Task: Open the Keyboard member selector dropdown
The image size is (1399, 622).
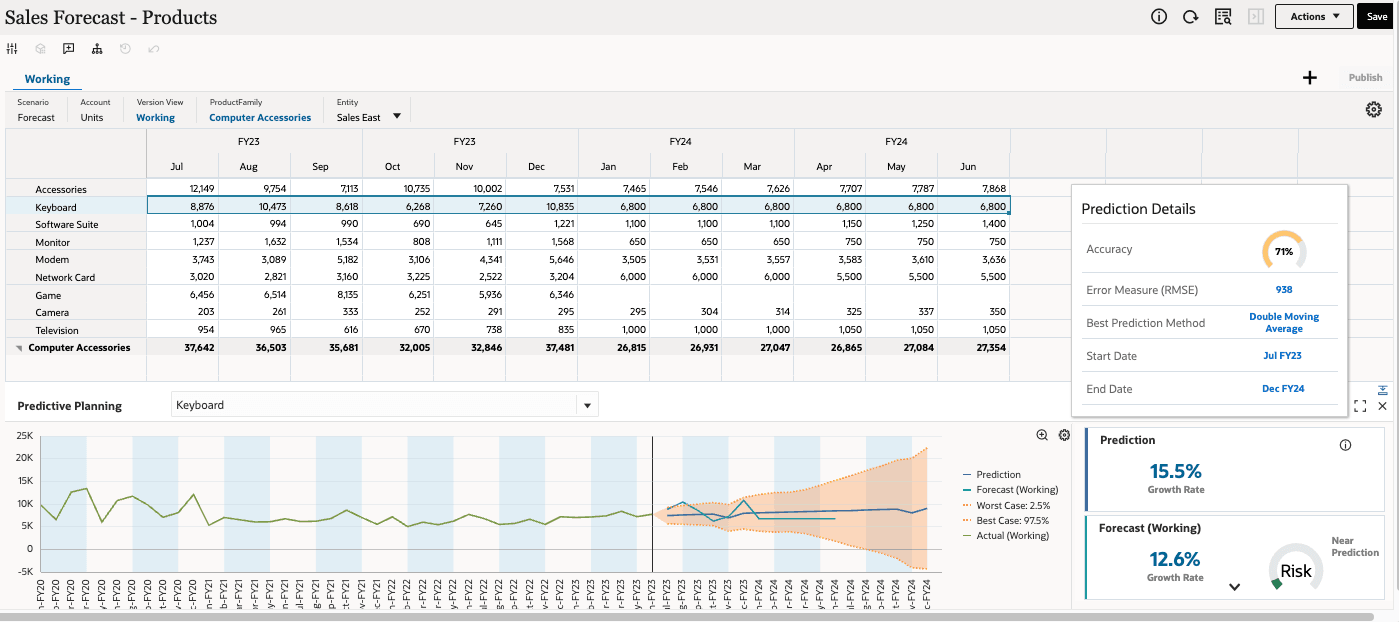Action: point(587,404)
